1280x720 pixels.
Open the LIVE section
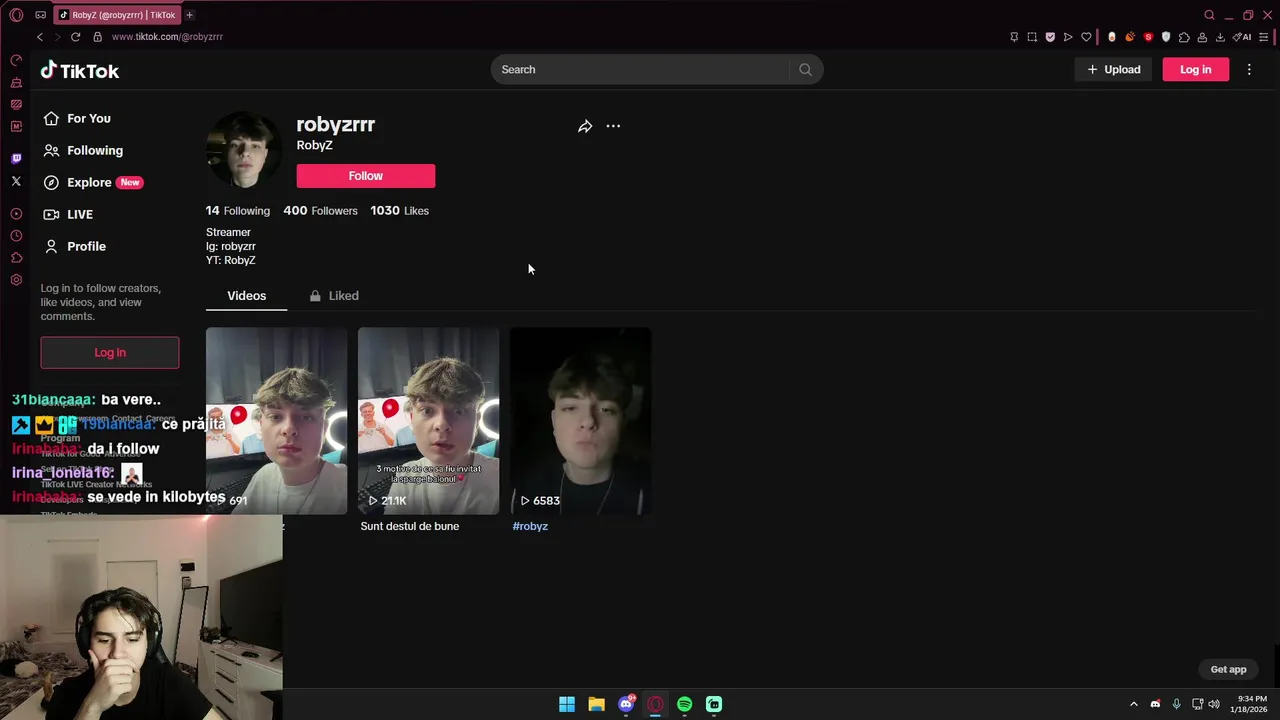point(68,214)
